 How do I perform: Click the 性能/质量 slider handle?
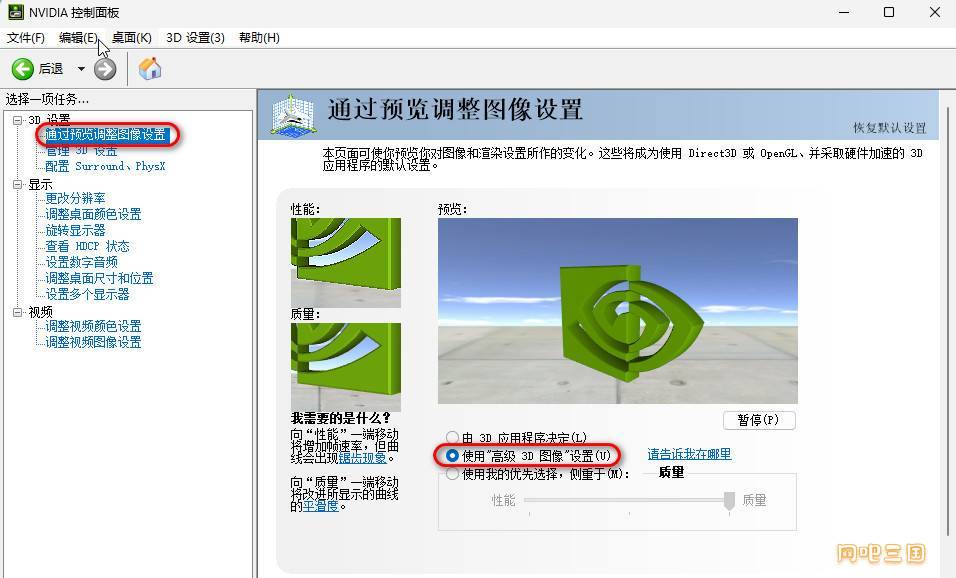tap(730, 500)
